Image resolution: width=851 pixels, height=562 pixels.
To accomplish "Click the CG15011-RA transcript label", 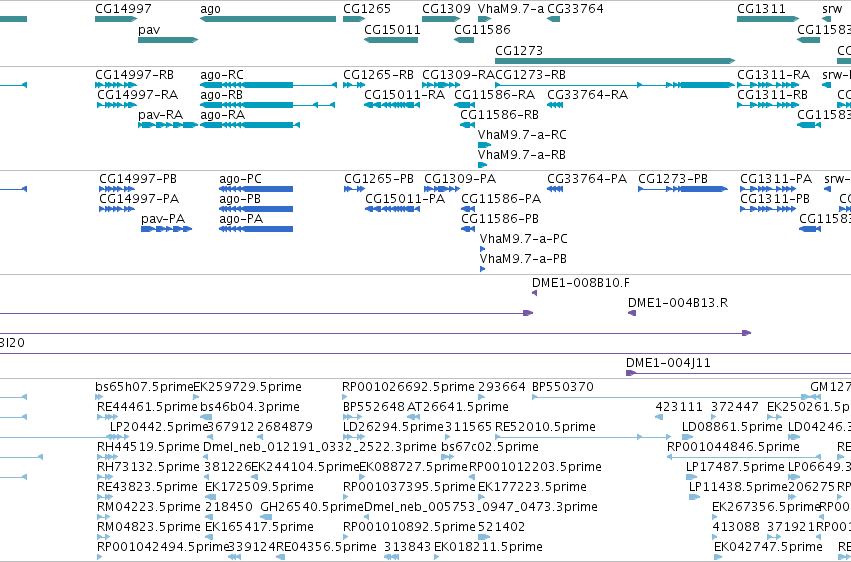I will [x=404, y=95].
